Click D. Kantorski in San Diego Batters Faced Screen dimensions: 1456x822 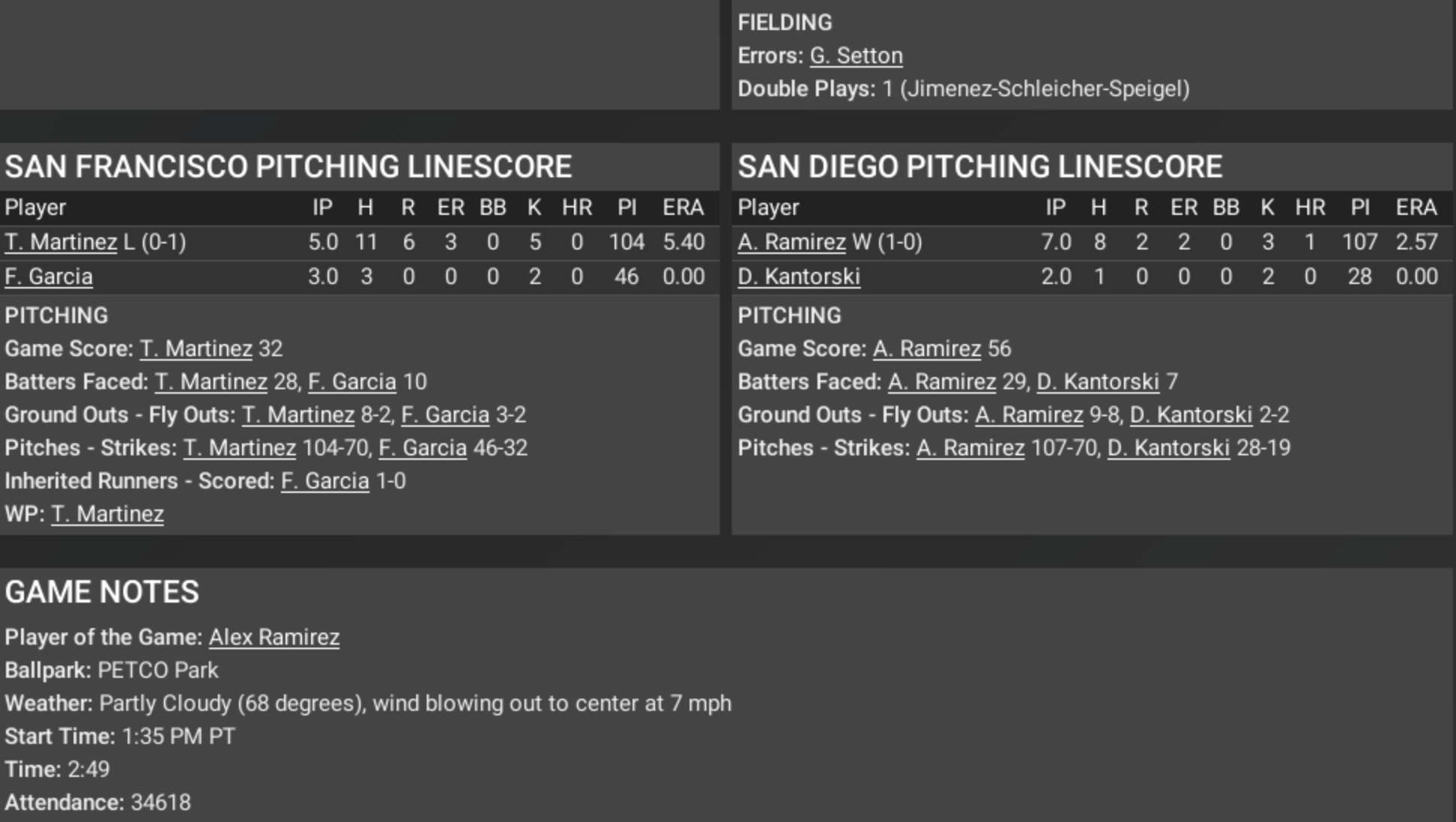pyautogui.click(x=1097, y=382)
